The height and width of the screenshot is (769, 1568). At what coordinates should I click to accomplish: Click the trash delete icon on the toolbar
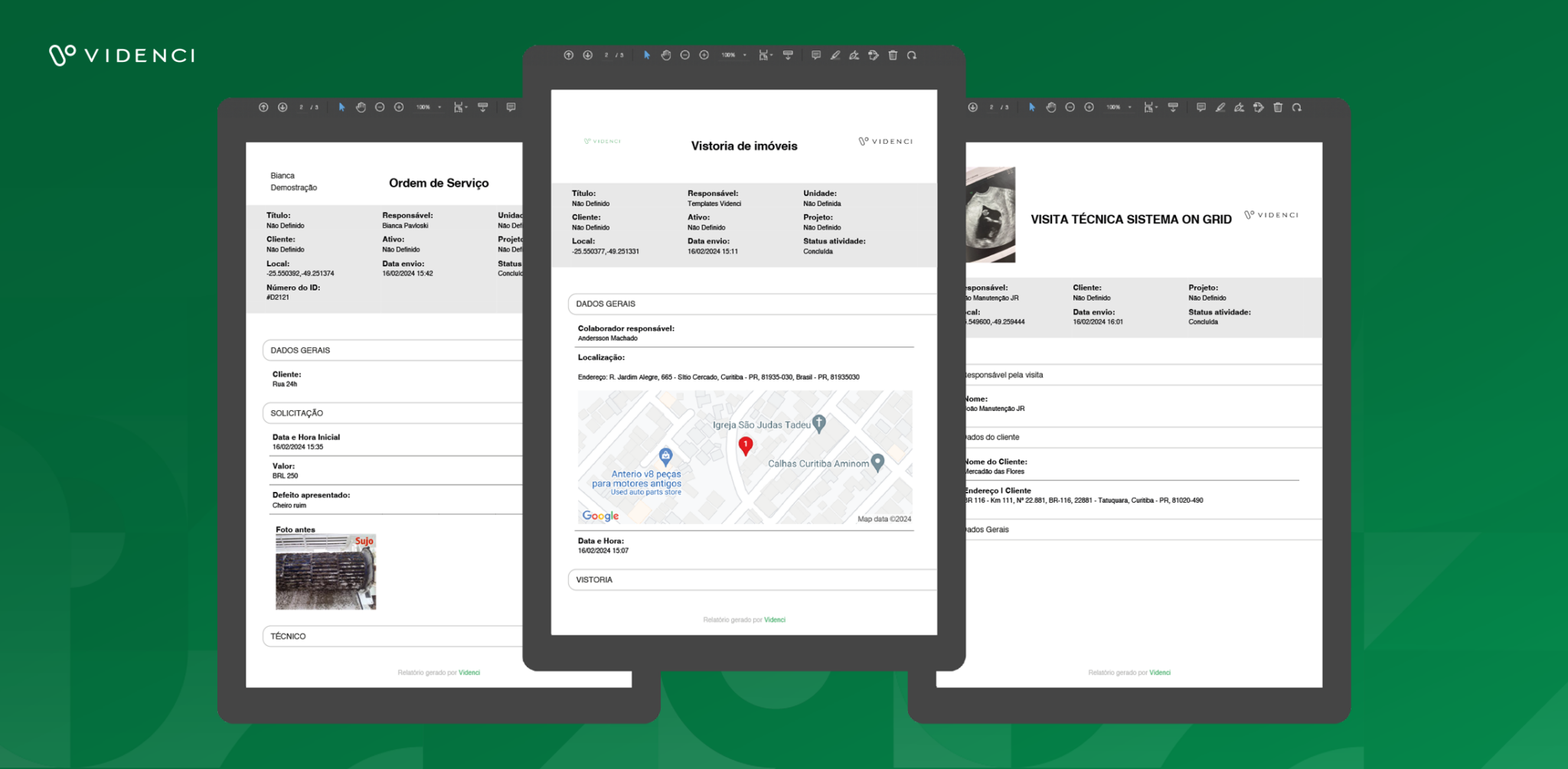pyautogui.click(x=892, y=55)
